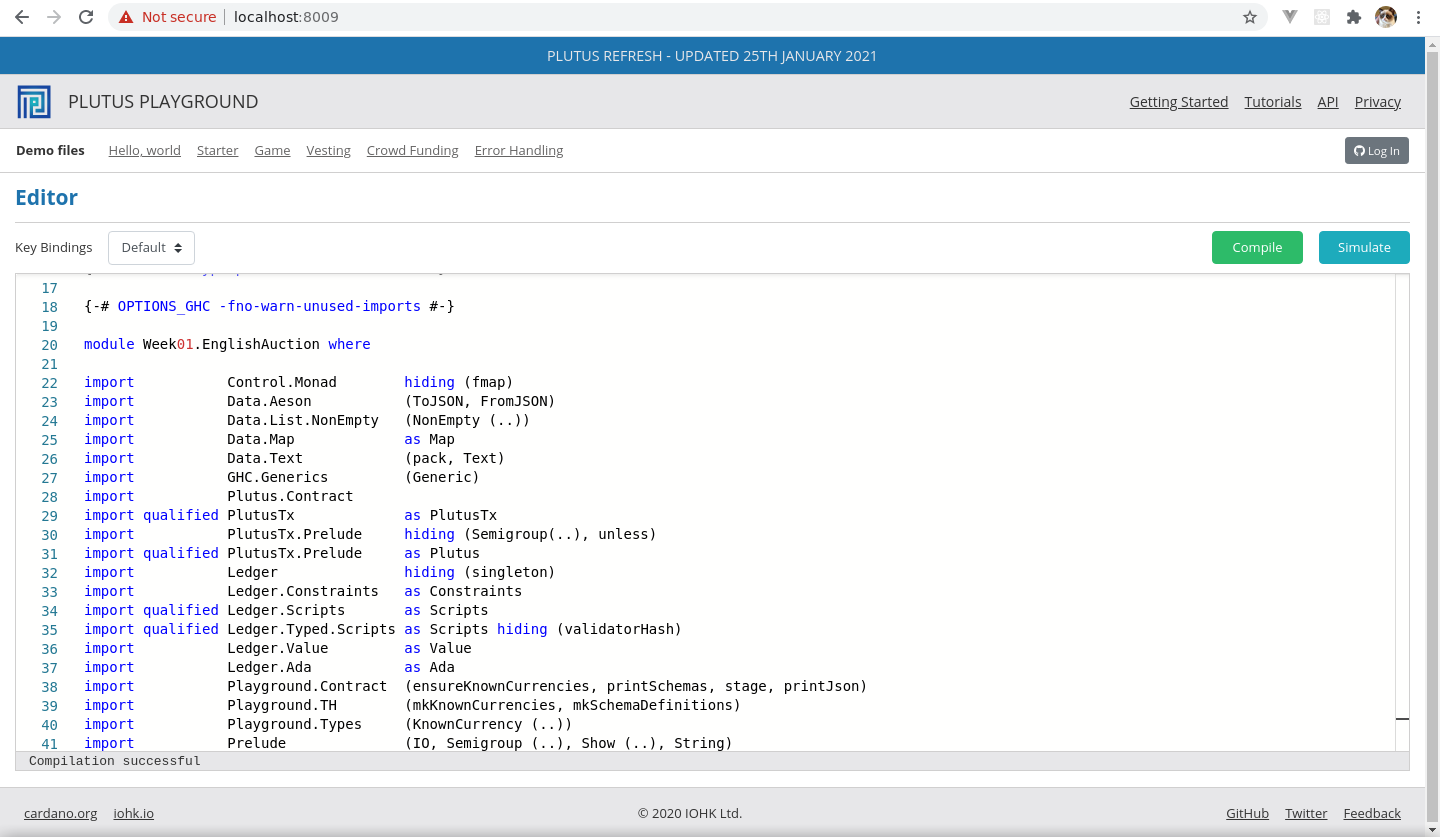
Task: Go back to the previous browser page
Action: pyautogui.click(x=22, y=17)
